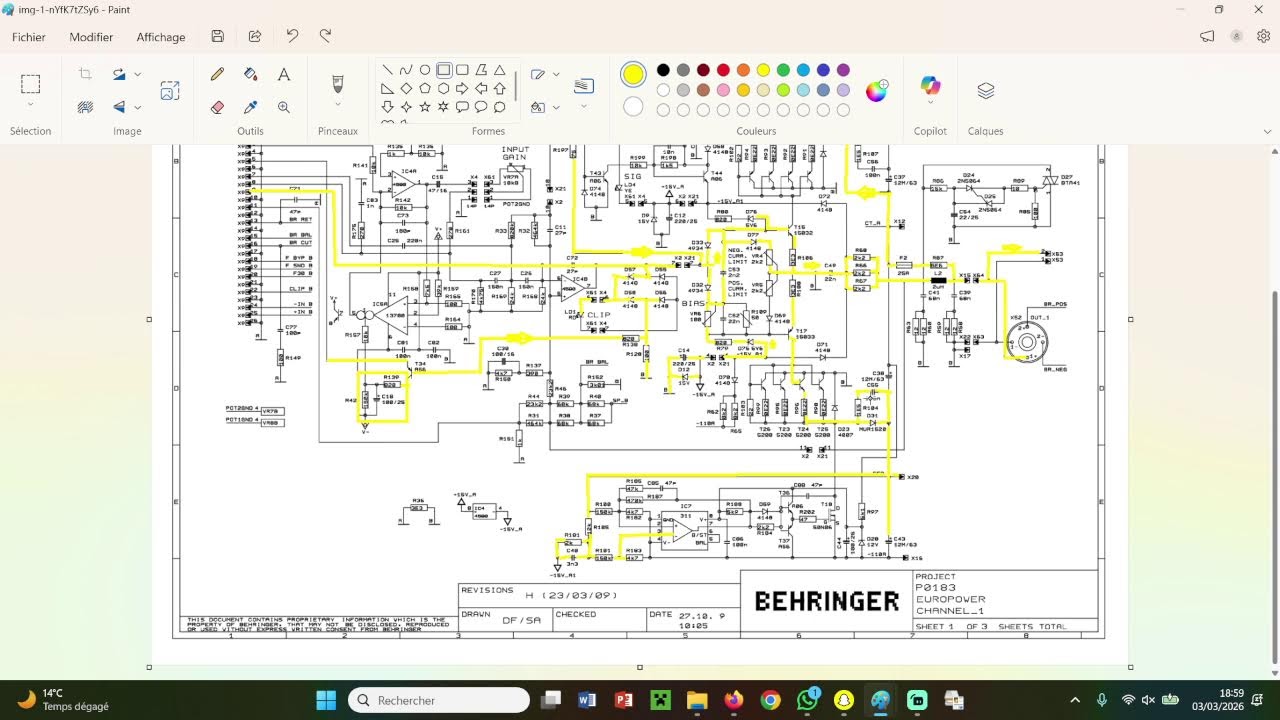This screenshot has width=1280, height=720.
Task: Click the Redo arrow
Action: 325,36
